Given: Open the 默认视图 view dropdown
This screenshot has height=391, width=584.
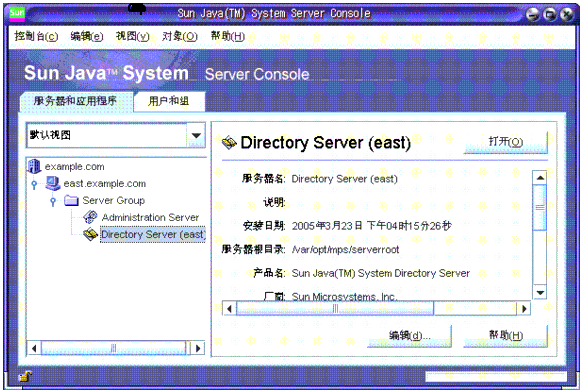Looking at the screenshot, I should pyautogui.click(x=196, y=135).
